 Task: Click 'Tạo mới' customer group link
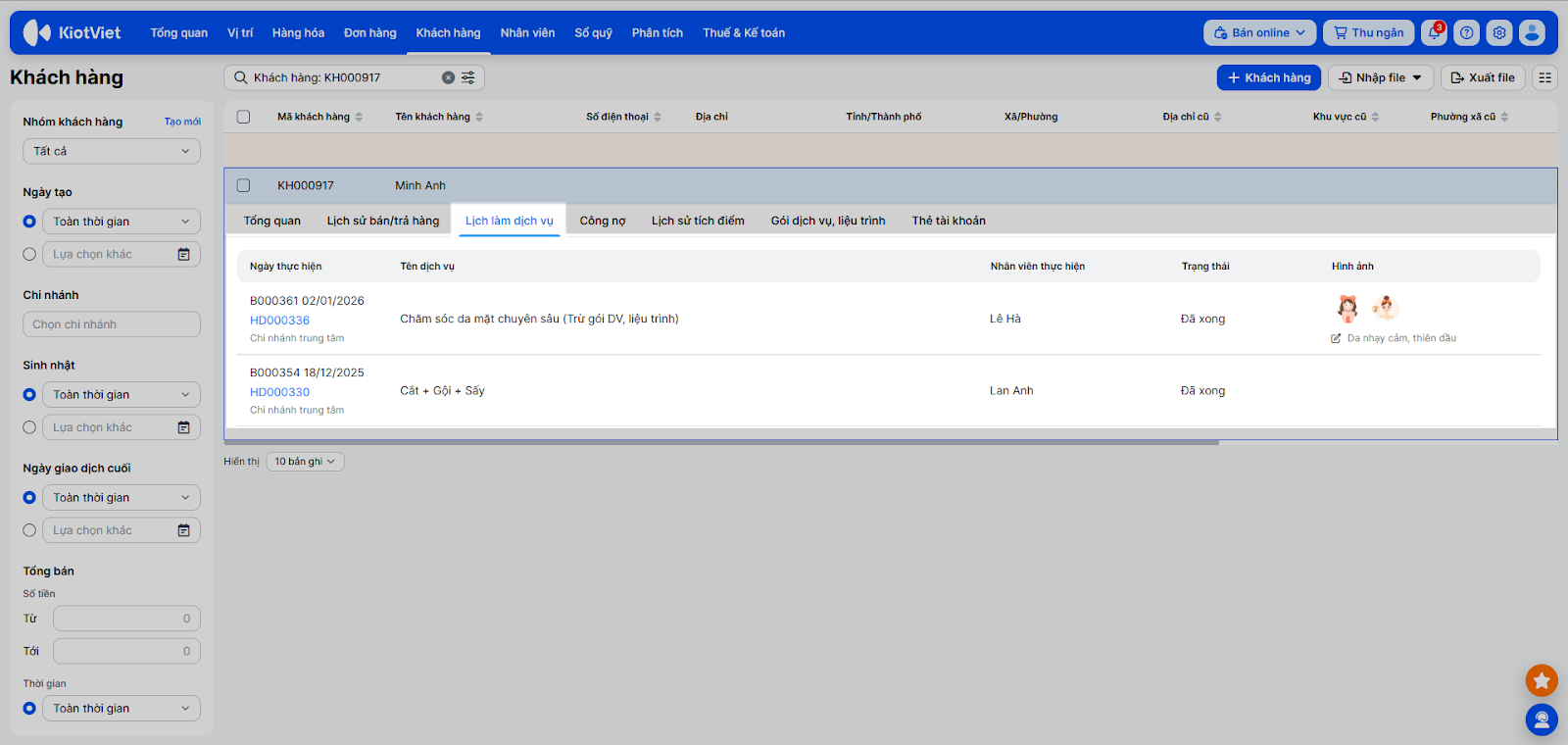click(182, 122)
